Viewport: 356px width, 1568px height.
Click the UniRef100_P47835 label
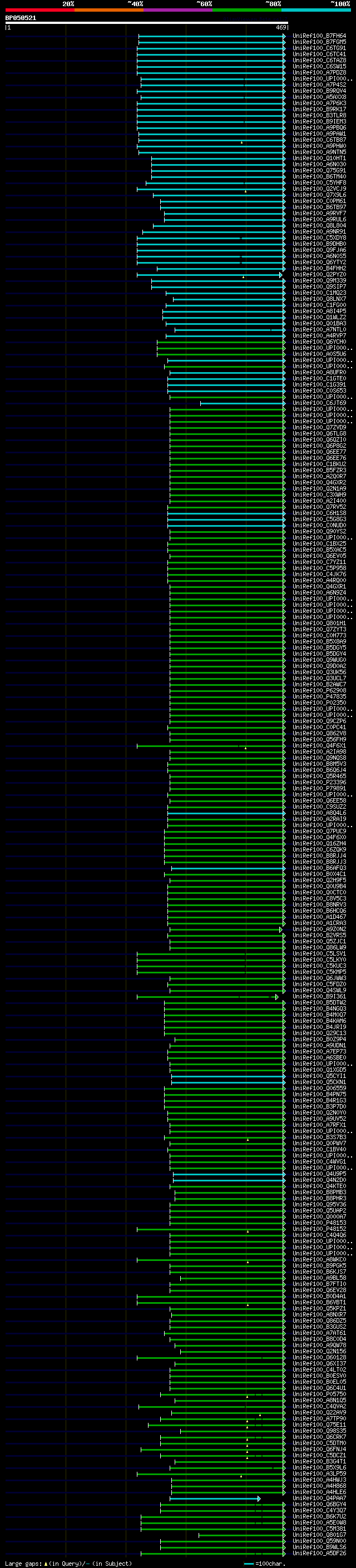[319, 696]
